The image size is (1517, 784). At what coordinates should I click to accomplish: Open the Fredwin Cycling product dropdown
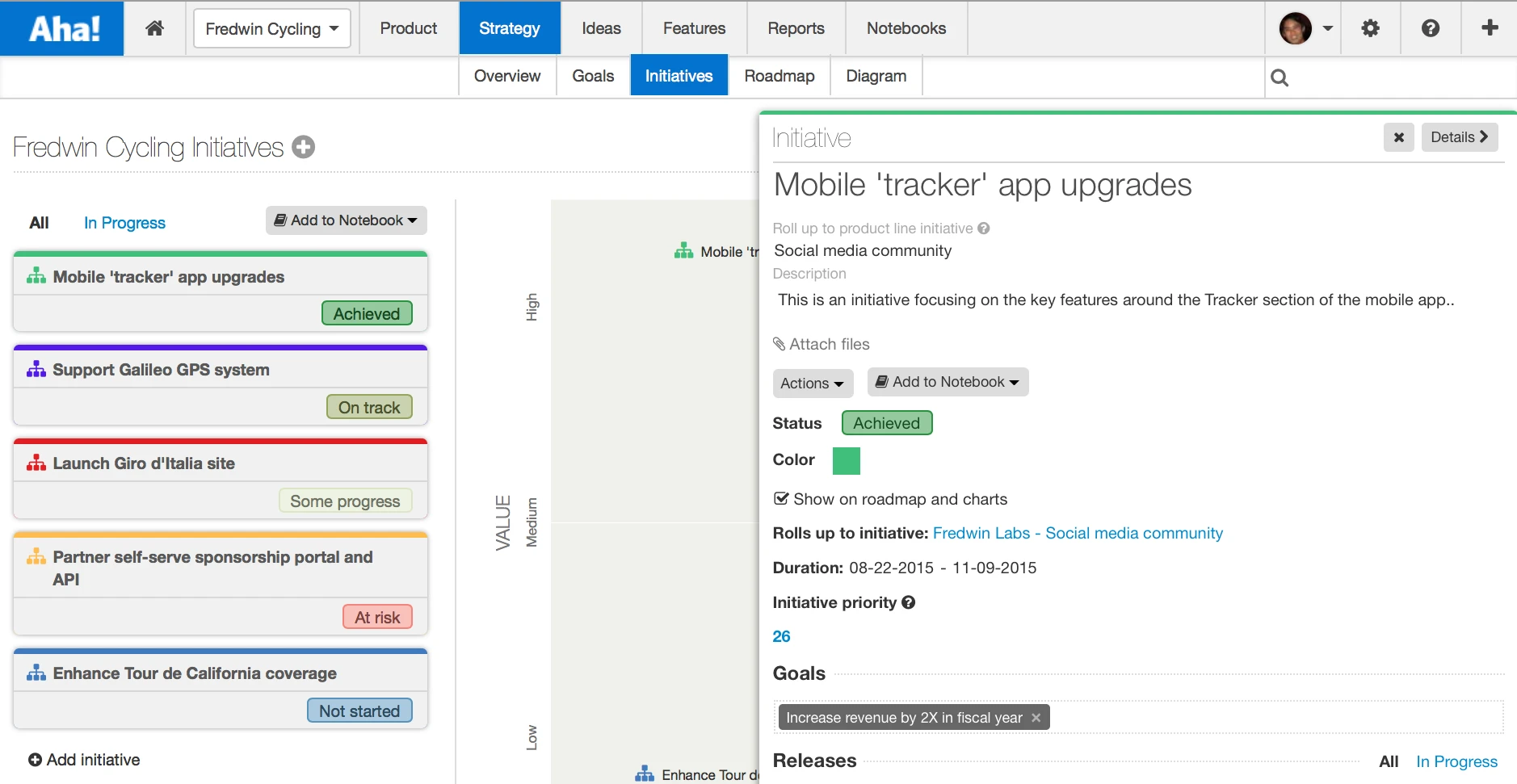pyautogui.click(x=272, y=28)
